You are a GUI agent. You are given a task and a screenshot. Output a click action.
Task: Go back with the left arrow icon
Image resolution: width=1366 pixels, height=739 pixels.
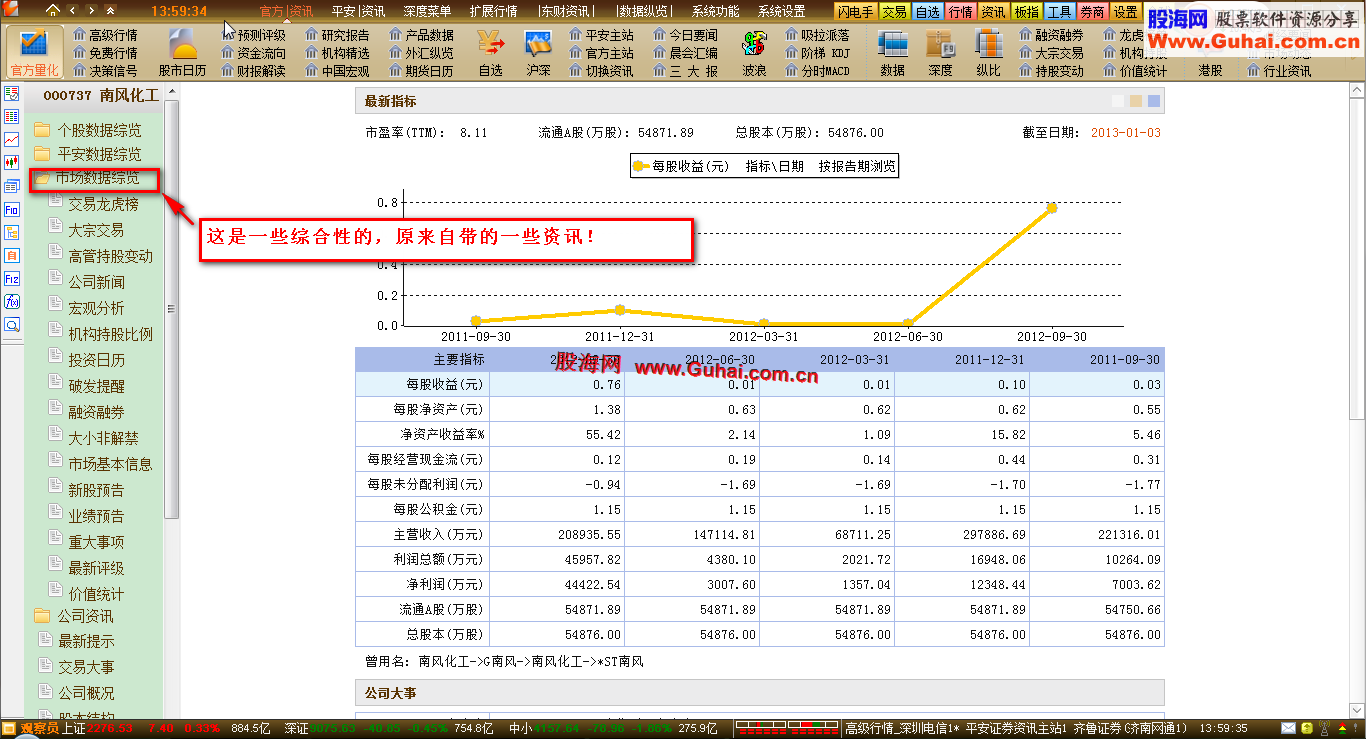pyautogui.click(x=73, y=11)
